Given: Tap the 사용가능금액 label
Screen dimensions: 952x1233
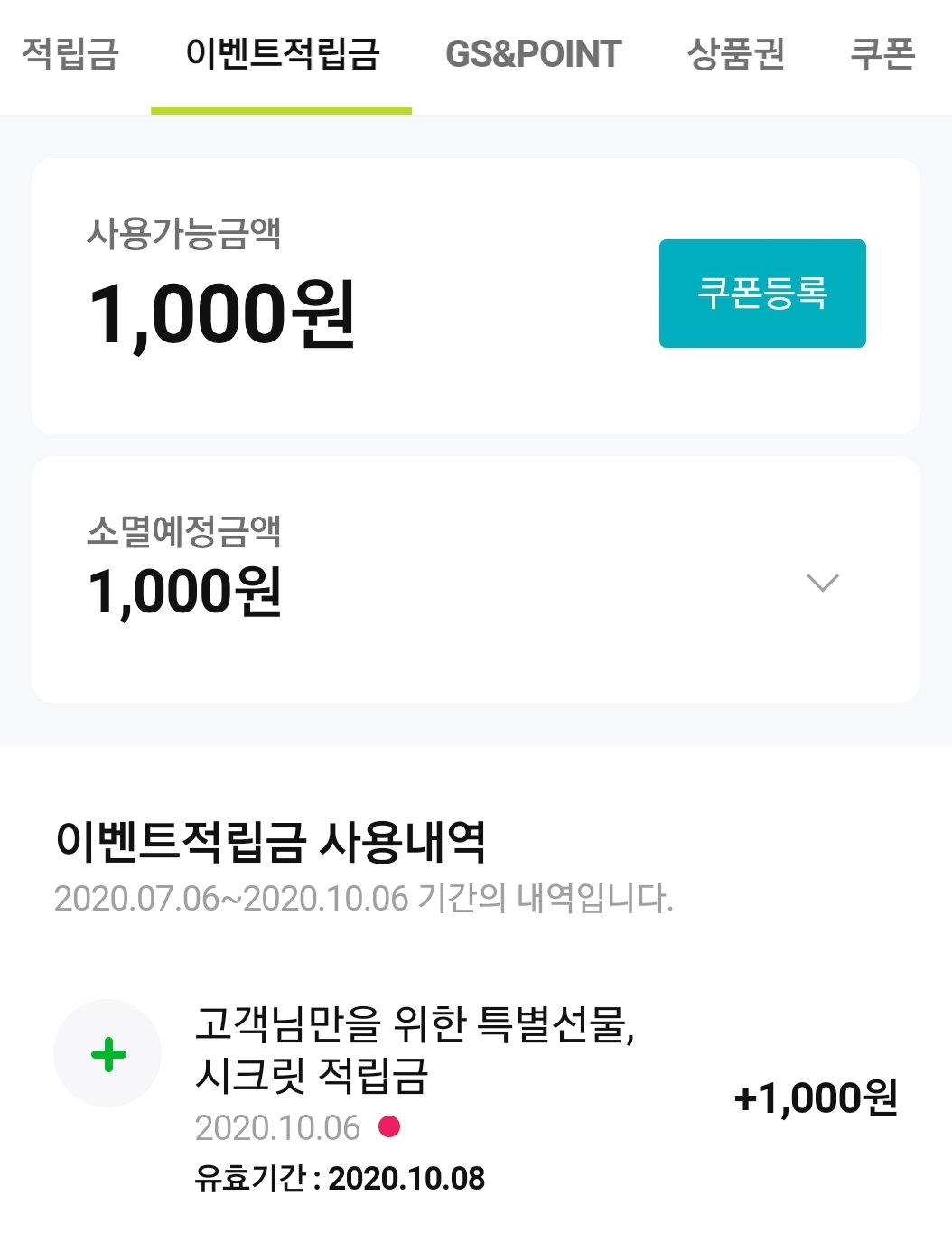Looking at the screenshot, I should (184, 233).
